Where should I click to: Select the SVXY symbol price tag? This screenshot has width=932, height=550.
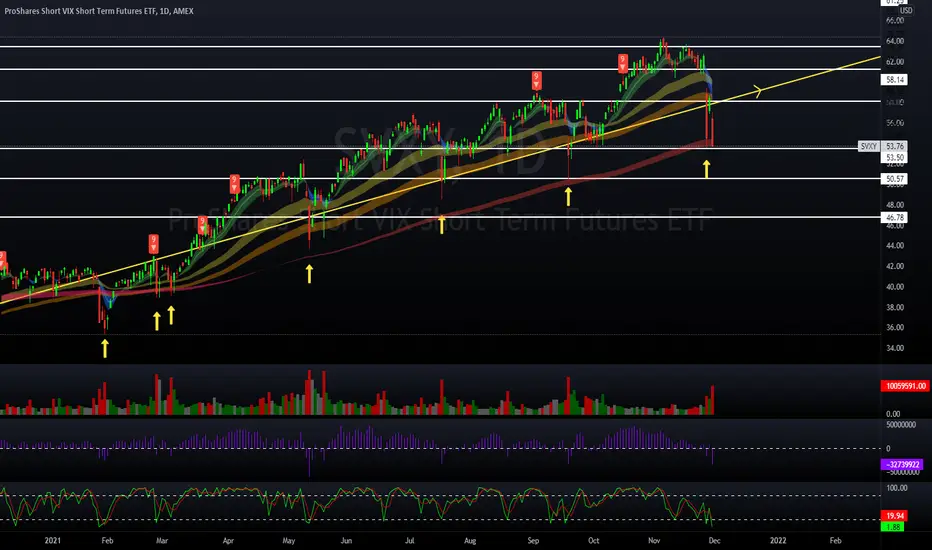tap(868, 146)
